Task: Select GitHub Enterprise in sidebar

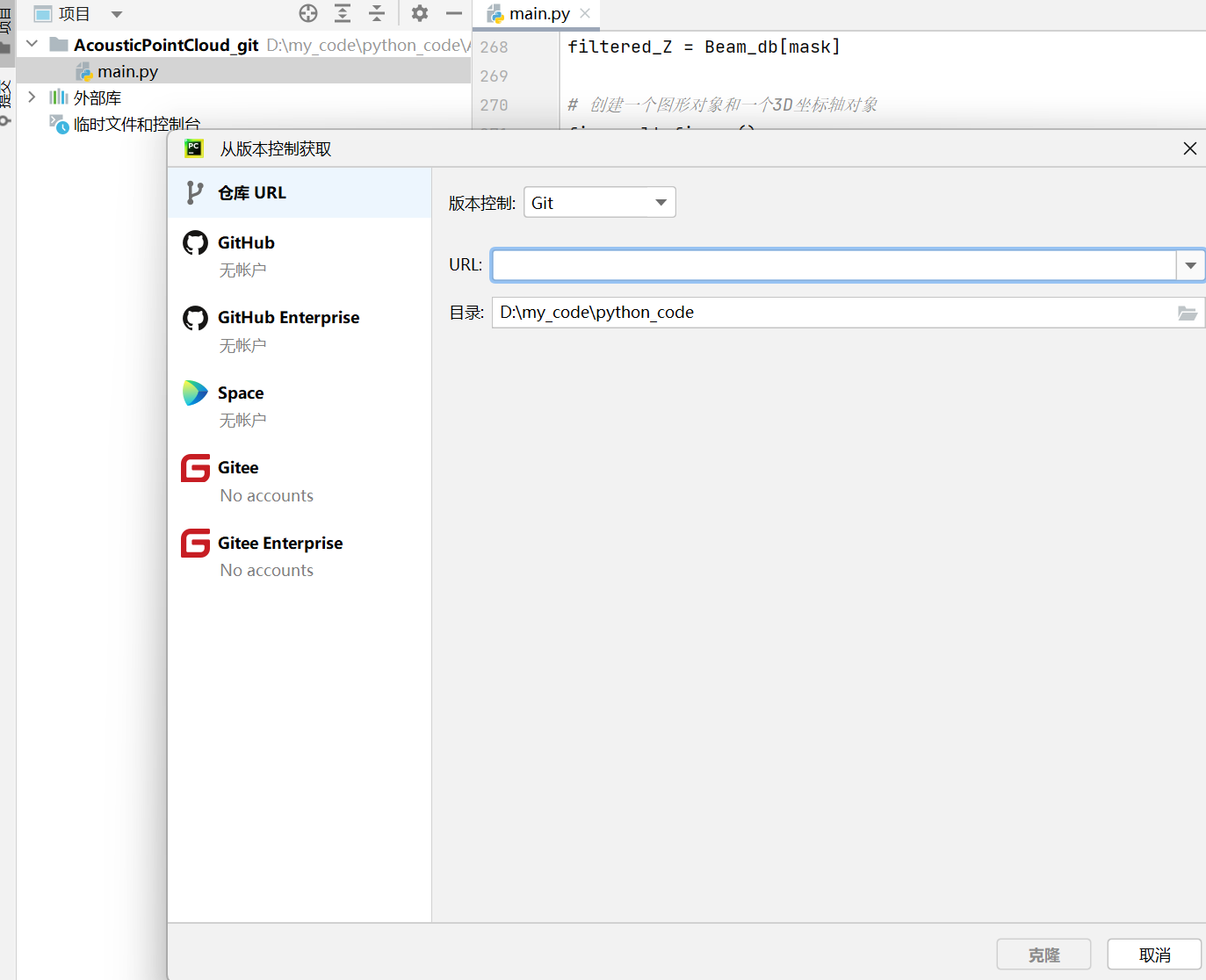Action: (300, 330)
